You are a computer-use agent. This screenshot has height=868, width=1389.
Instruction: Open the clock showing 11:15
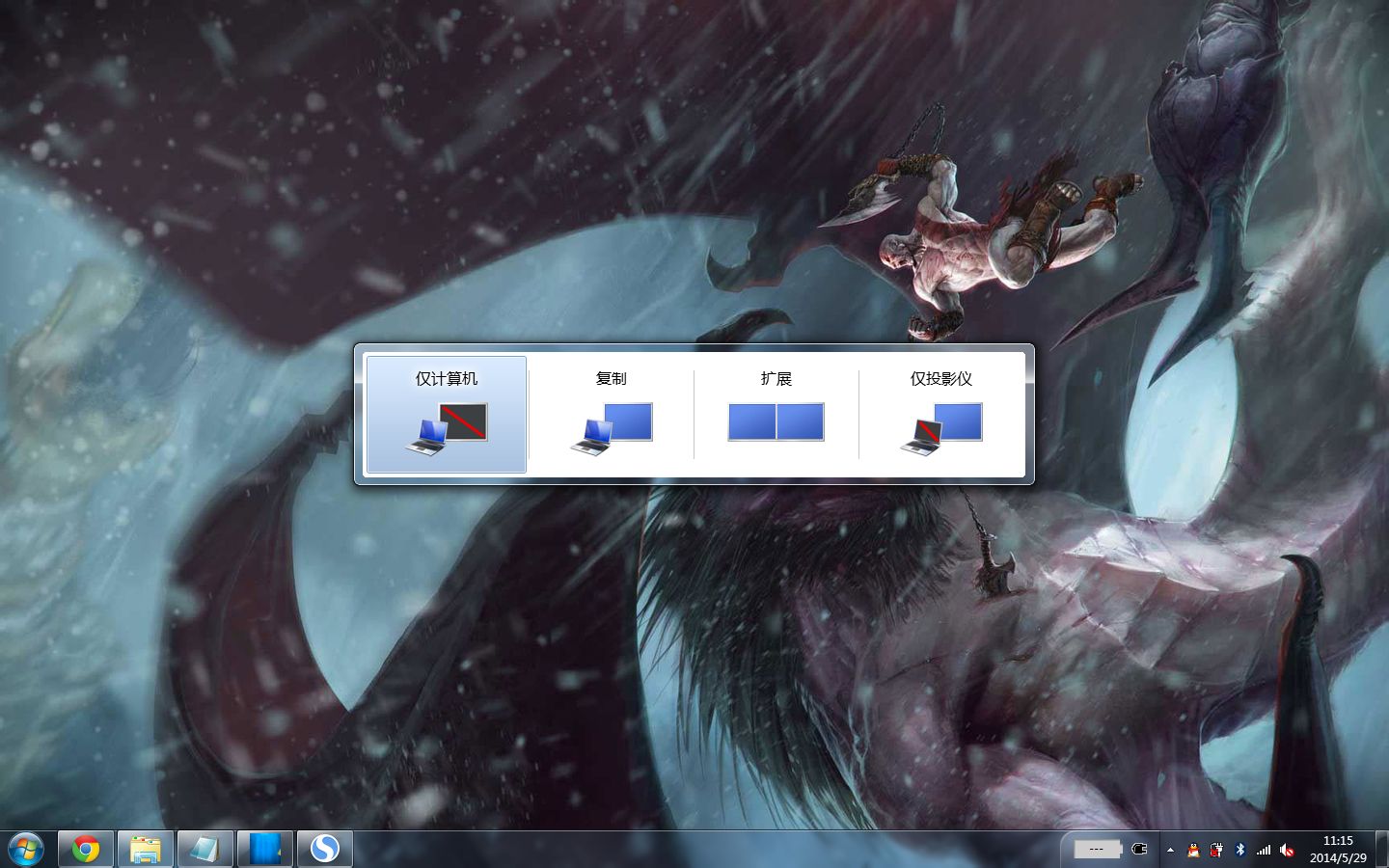[1338, 849]
